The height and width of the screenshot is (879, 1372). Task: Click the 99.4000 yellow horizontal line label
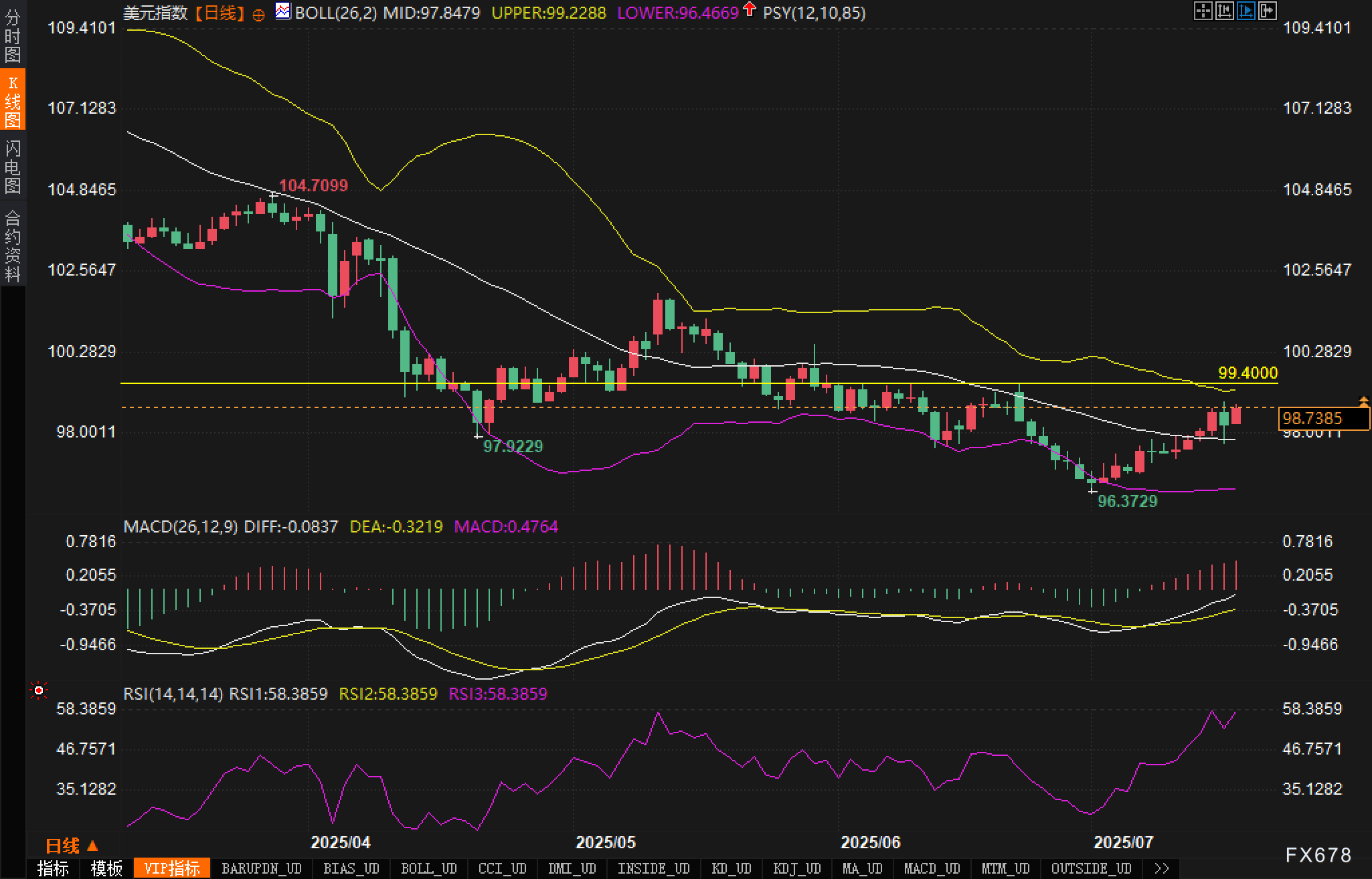(1248, 373)
